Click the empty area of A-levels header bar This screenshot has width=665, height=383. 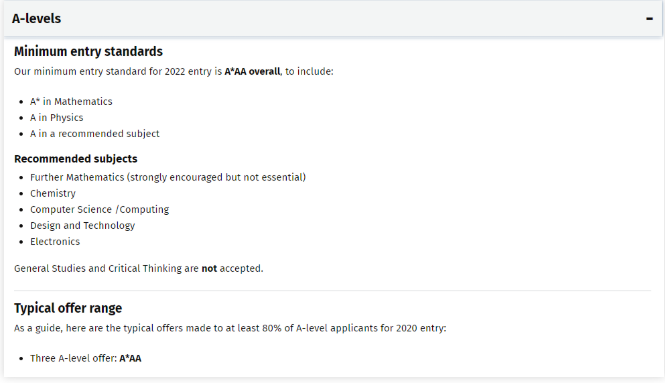click(352, 19)
